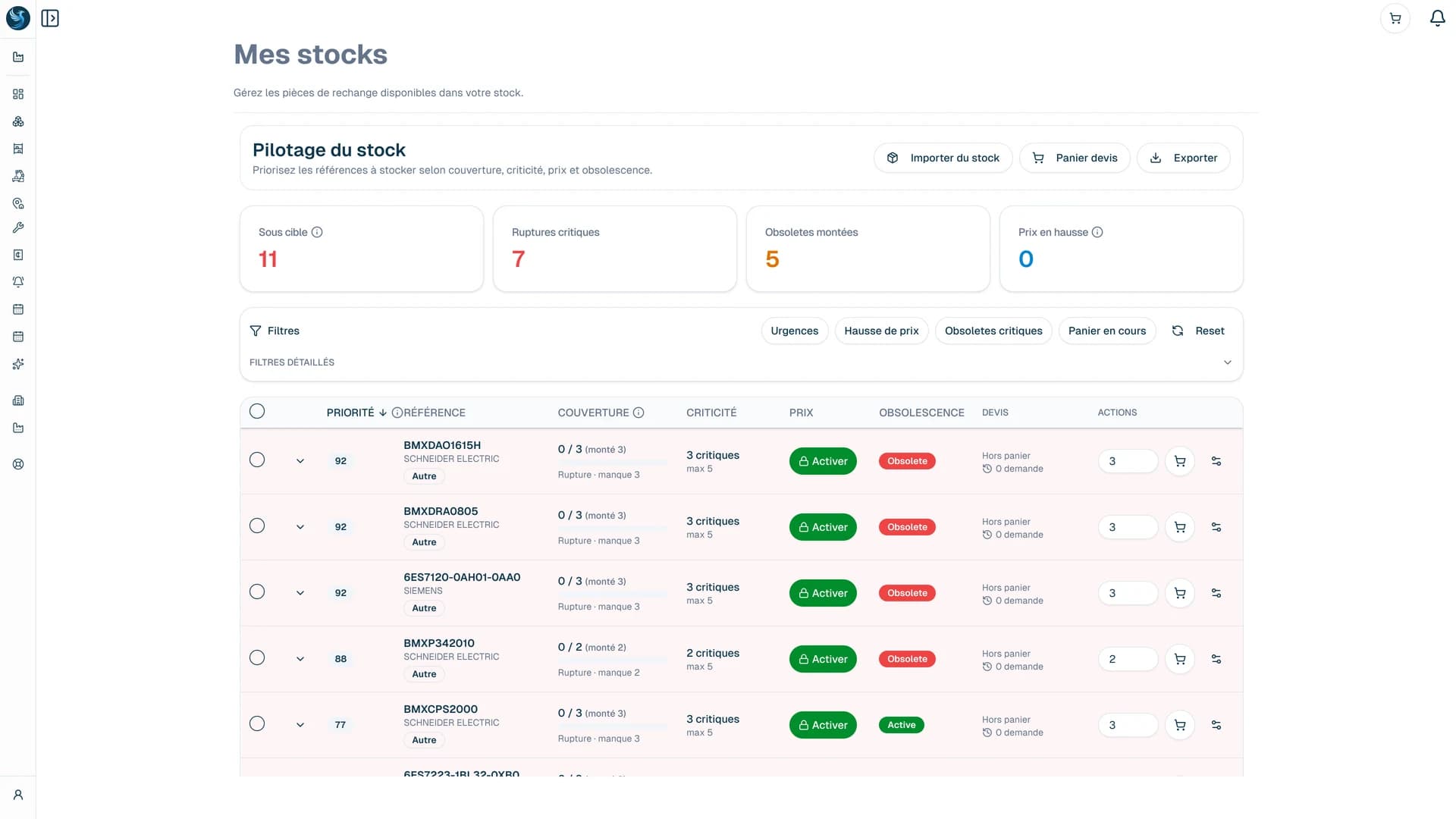Screen dimensions: 1456x819
Task: Open the dashboard grid sidebar icon
Action: click(x=18, y=94)
